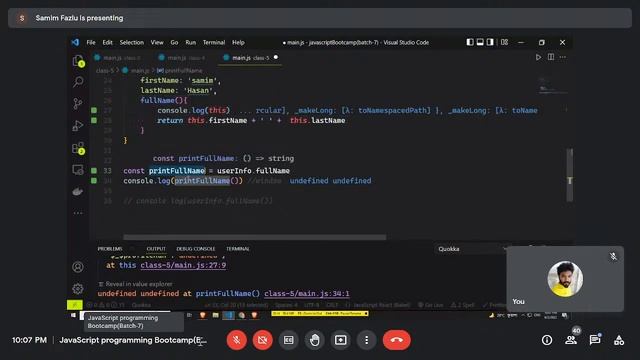Split the editor to the right
Image resolution: width=640 pixels, height=360 pixels.
point(551,57)
